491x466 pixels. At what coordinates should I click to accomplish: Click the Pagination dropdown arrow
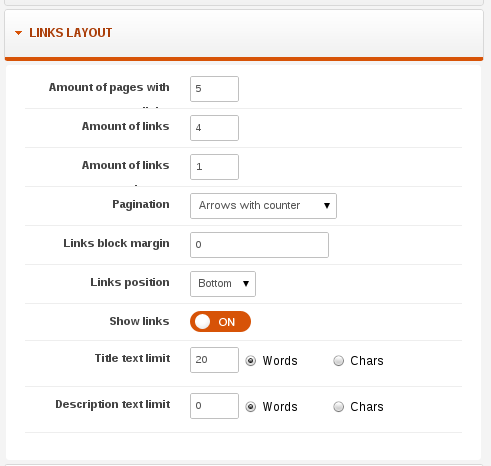click(x=327, y=206)
